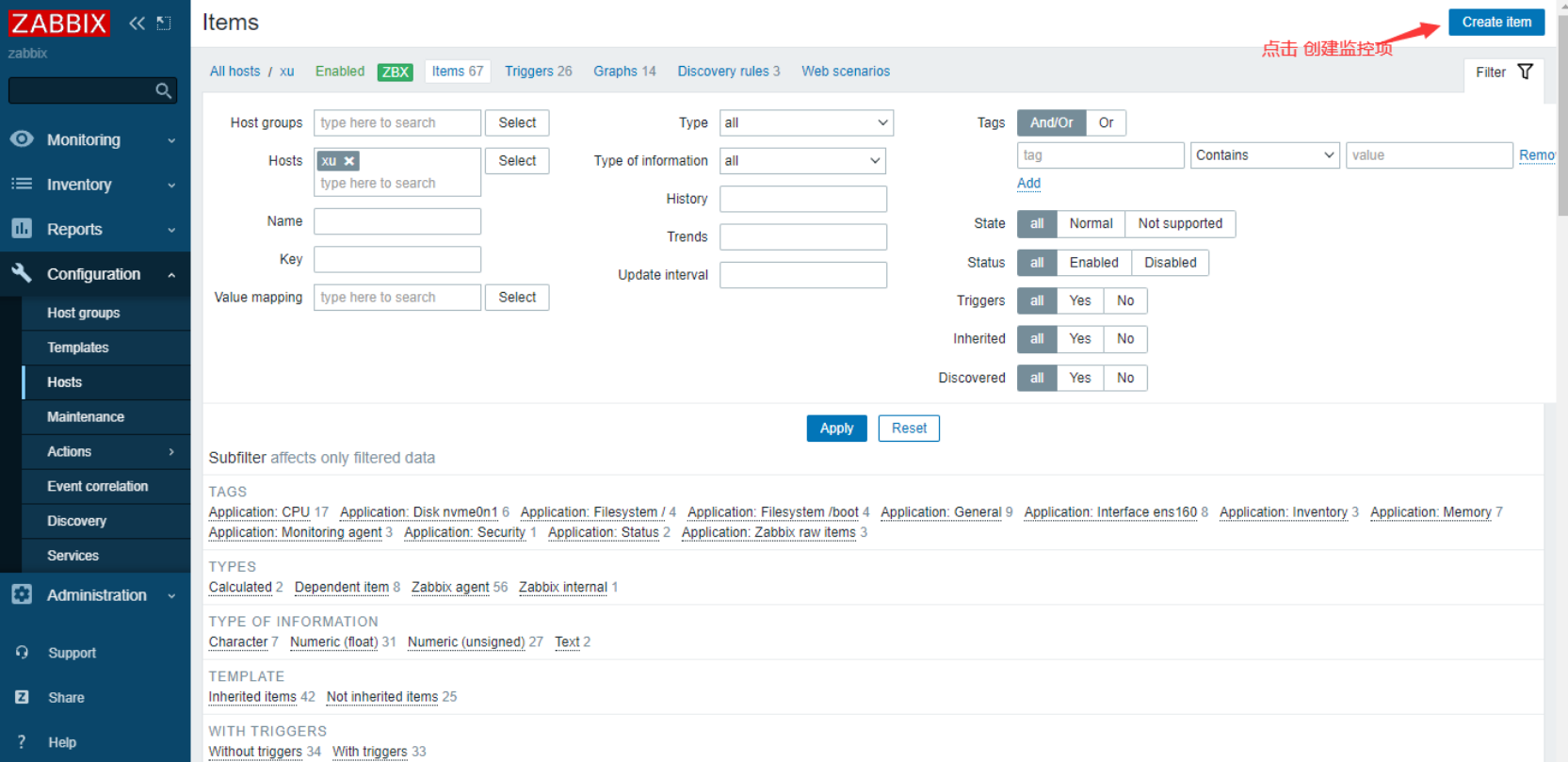
Task: Open Maintenance in Configuration menu
Action: point(86,416)
